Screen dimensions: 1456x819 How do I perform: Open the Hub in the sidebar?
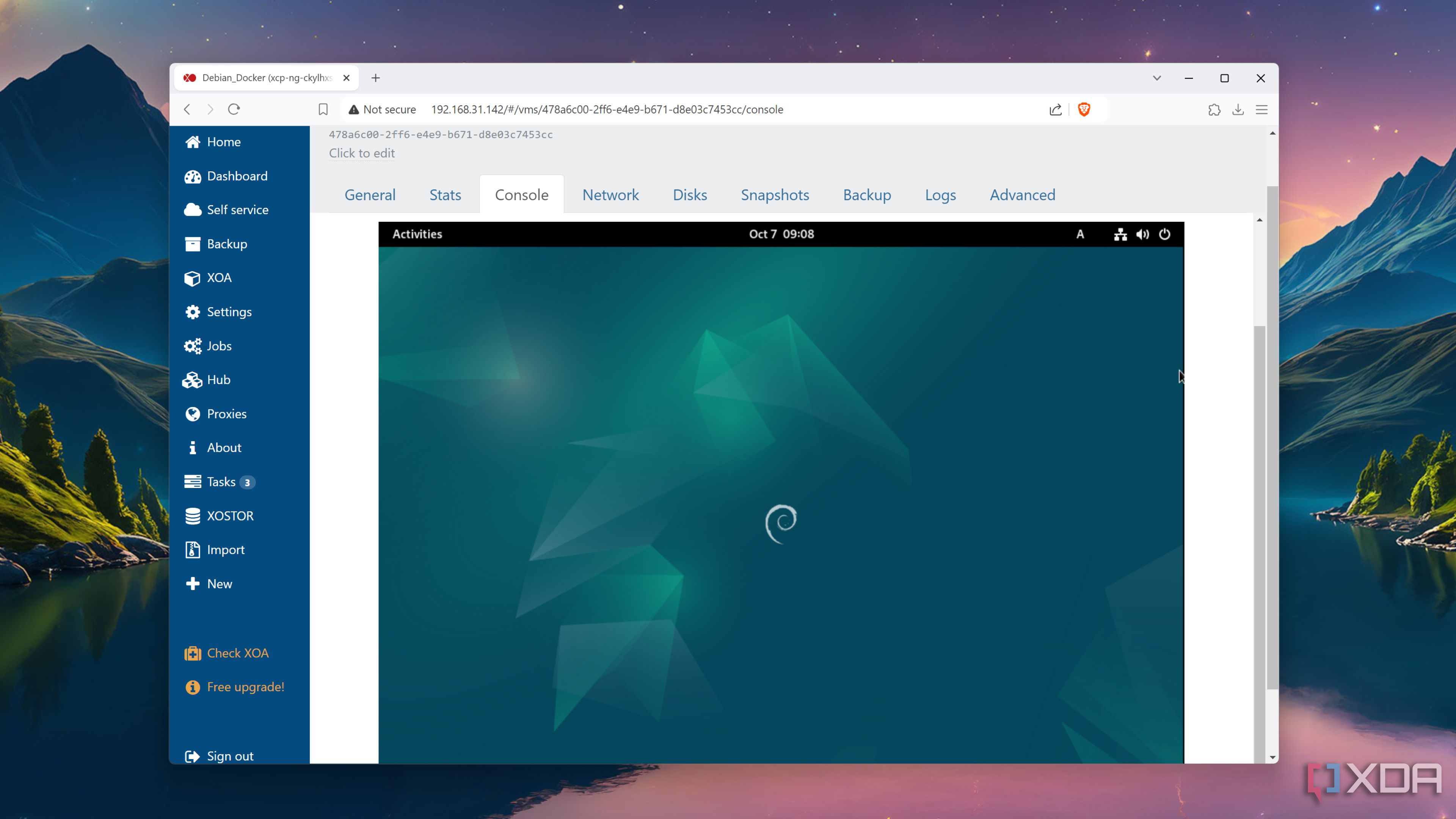point(218,380)
